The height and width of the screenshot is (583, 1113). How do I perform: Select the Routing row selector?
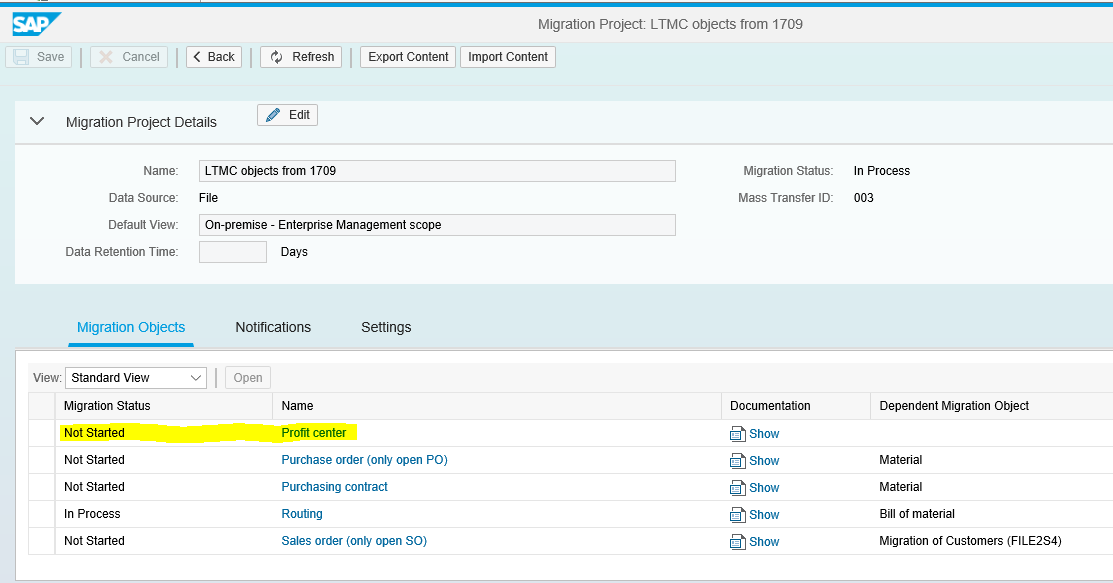[x=42, y=514]
